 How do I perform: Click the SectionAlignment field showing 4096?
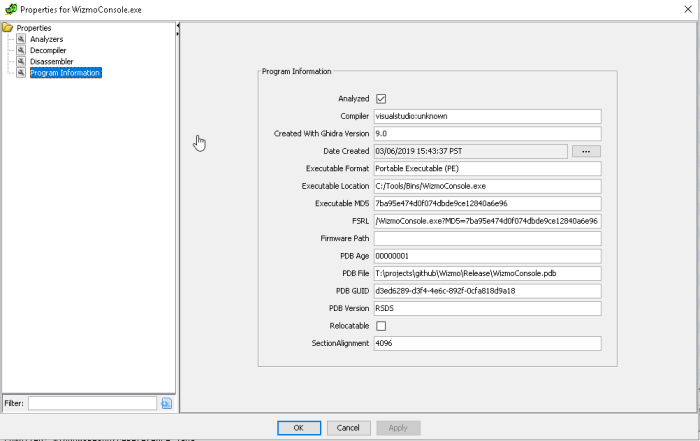pyautogui.click(x=488, y=343)
